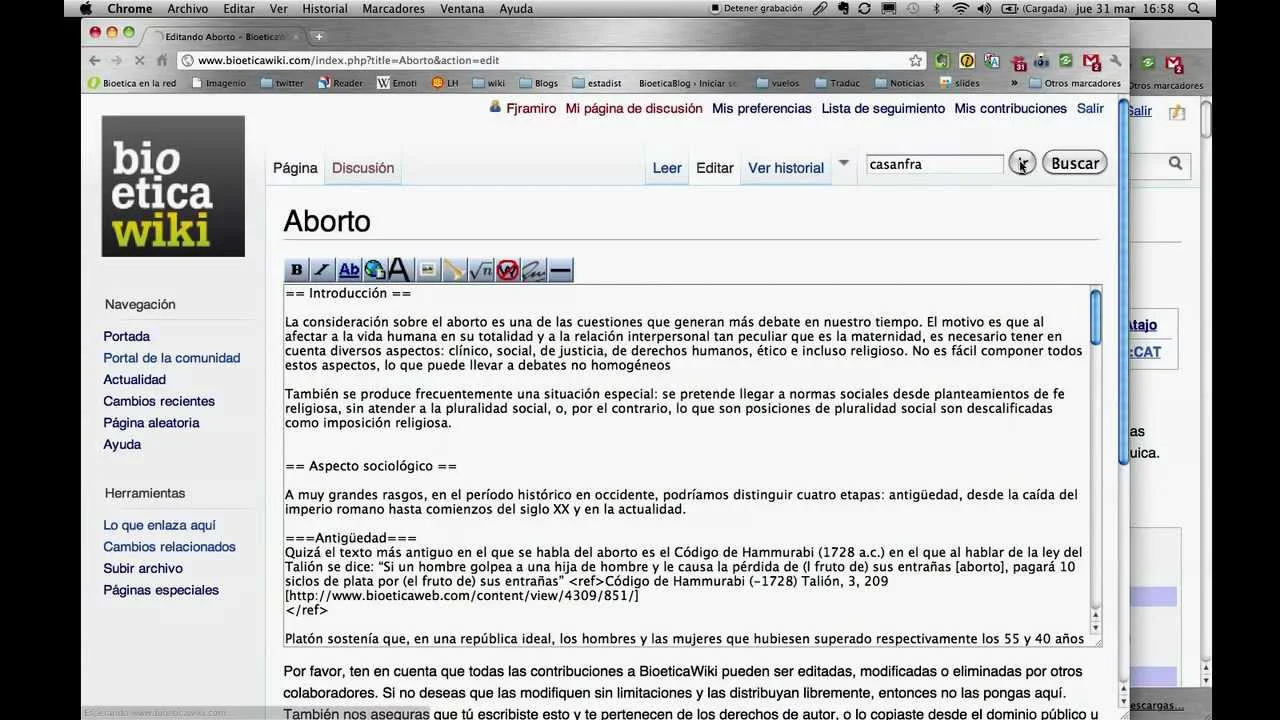This screenshot has height=720, width=1280.
Task: Open Mis preferencias link
Action: 762,108
